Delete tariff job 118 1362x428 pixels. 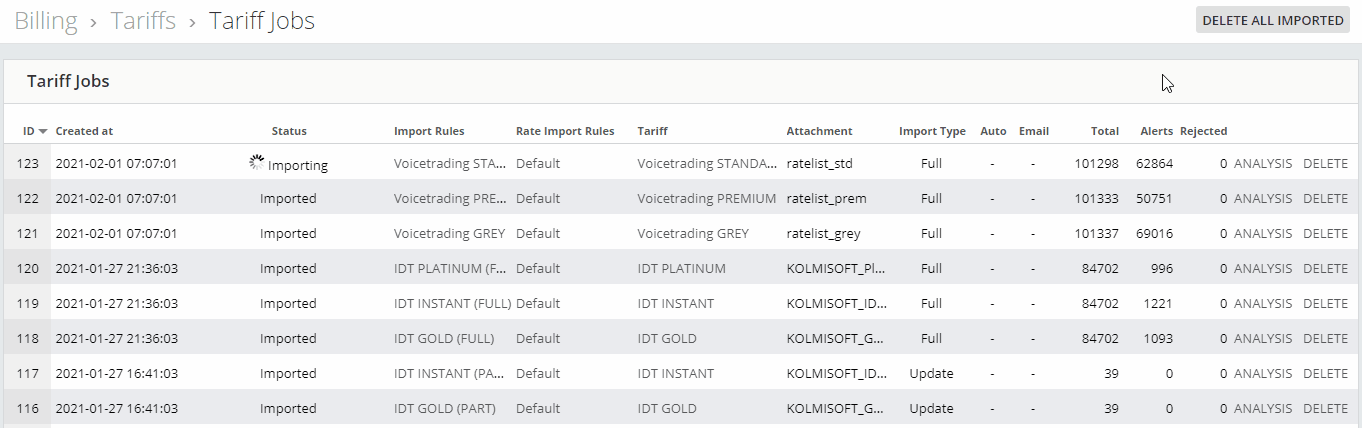[1325, 339]
